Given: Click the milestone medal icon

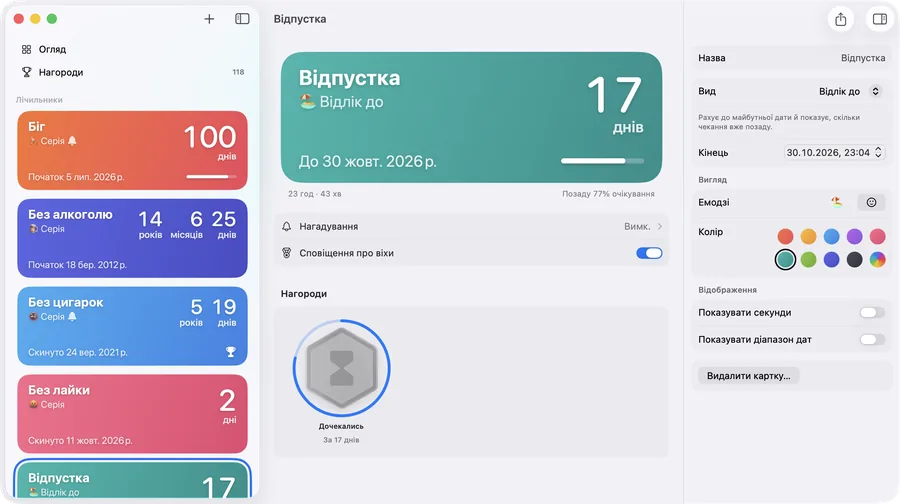Looking at the screenshot, I should point(286,253).
